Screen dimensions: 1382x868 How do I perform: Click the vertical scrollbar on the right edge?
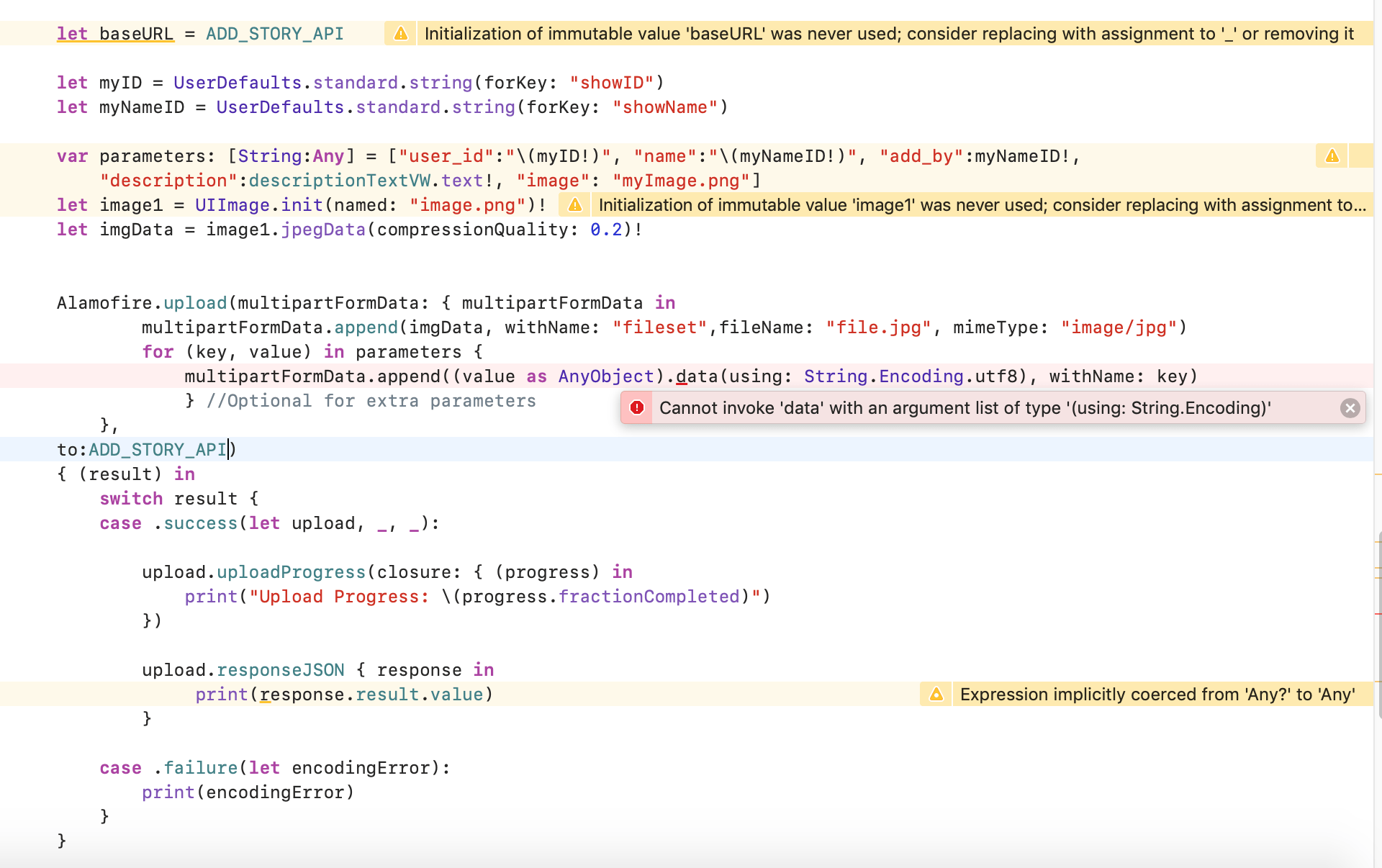point(1378,626)
